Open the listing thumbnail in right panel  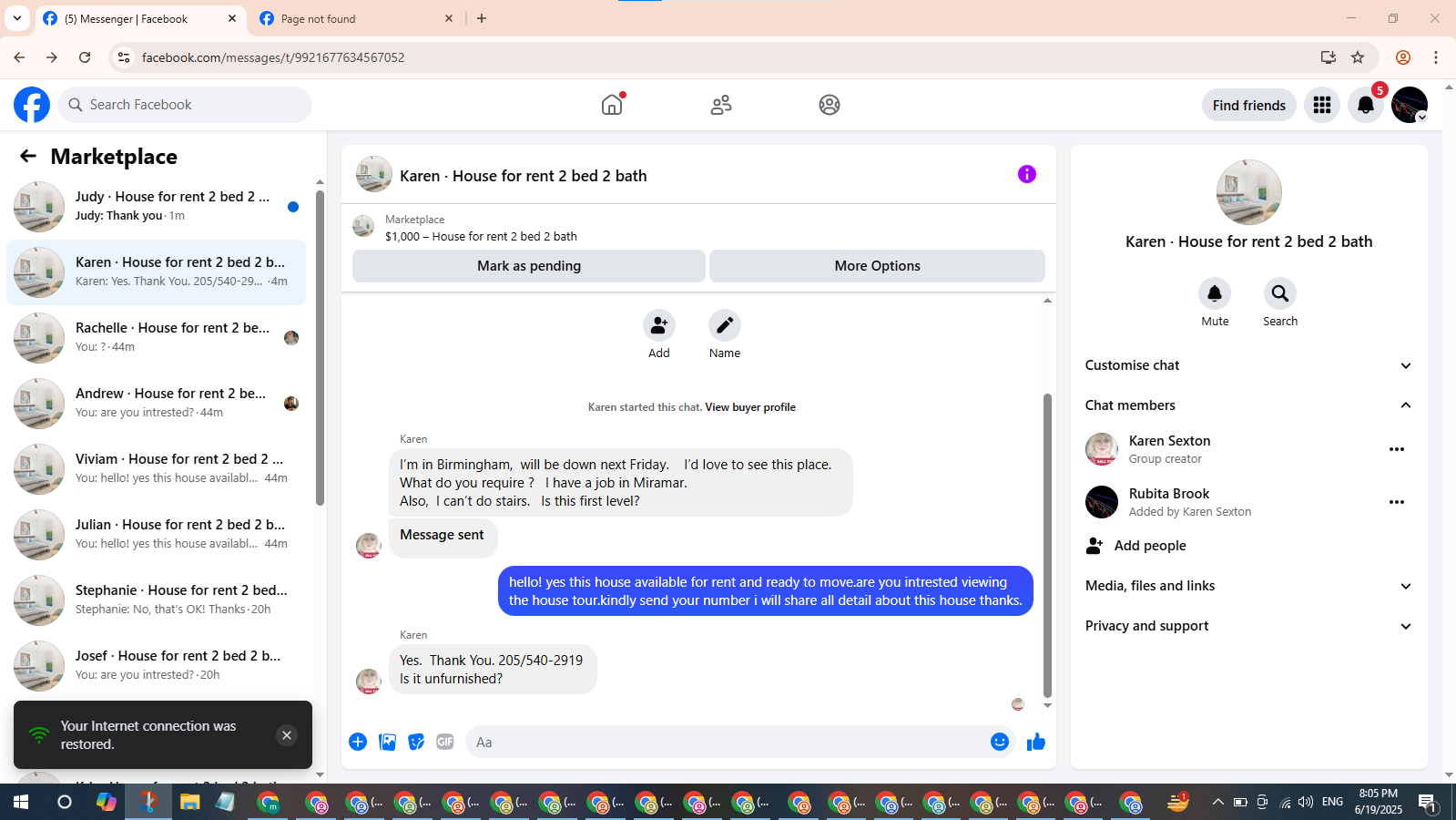pyautogui.click(x=1249, y=192)
